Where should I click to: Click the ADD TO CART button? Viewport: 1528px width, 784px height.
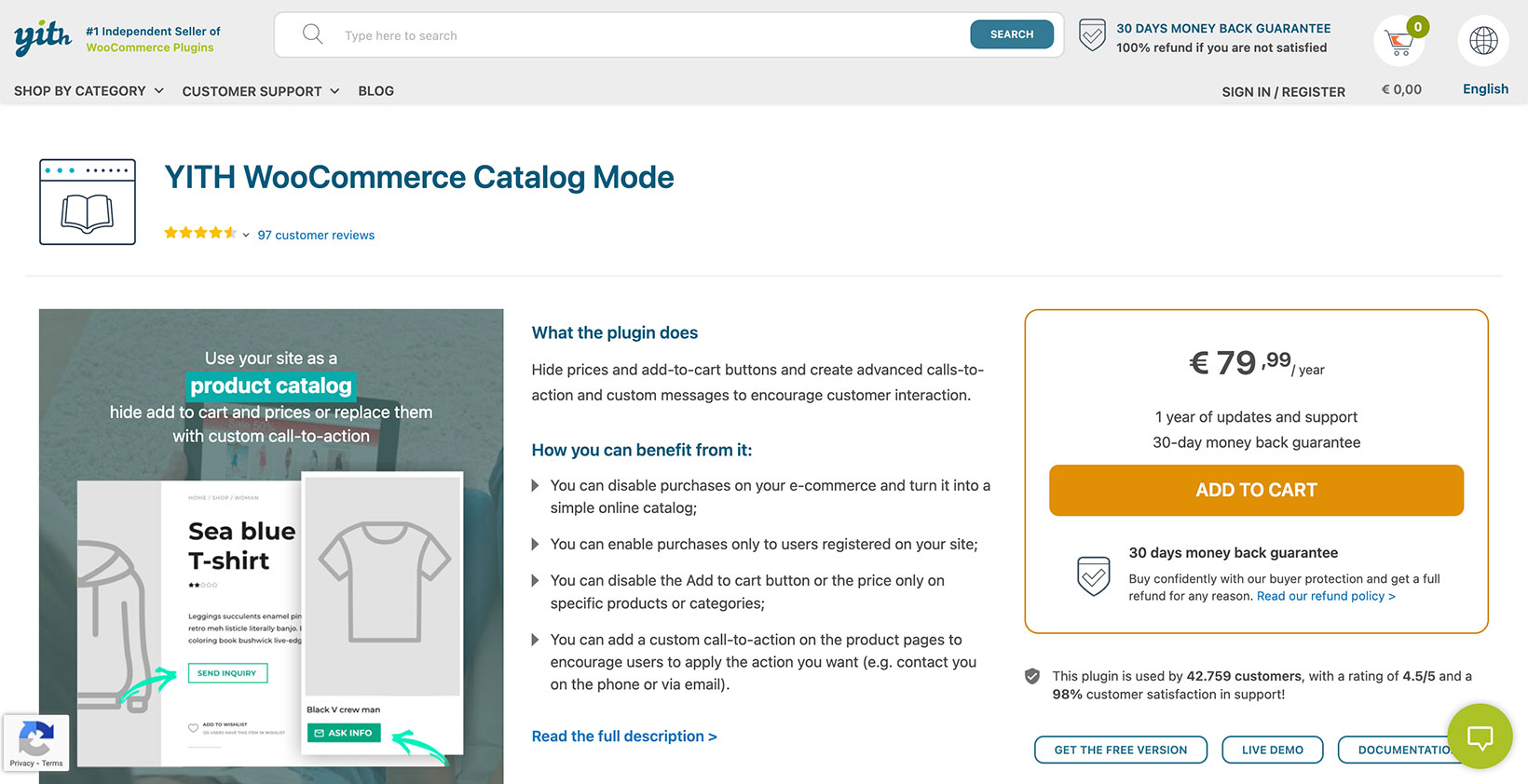pos(1256,490)
